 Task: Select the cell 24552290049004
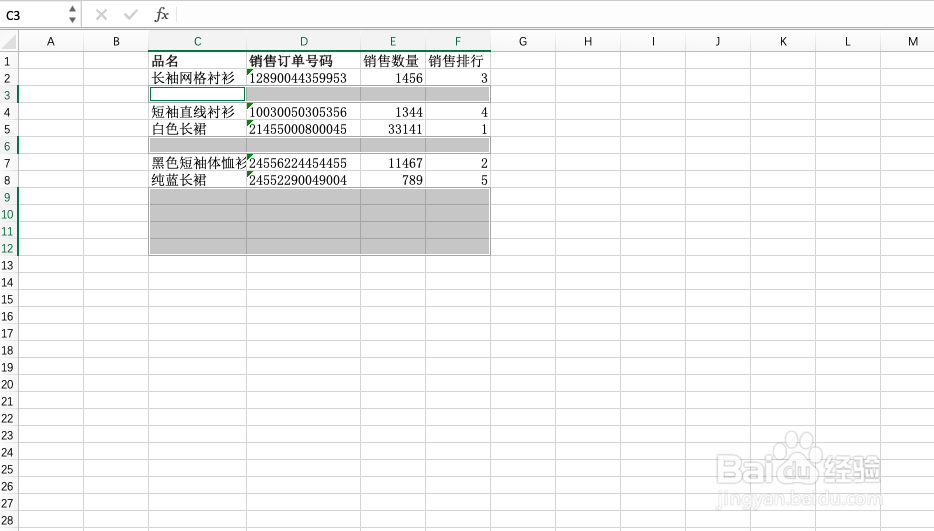[304, 180]
